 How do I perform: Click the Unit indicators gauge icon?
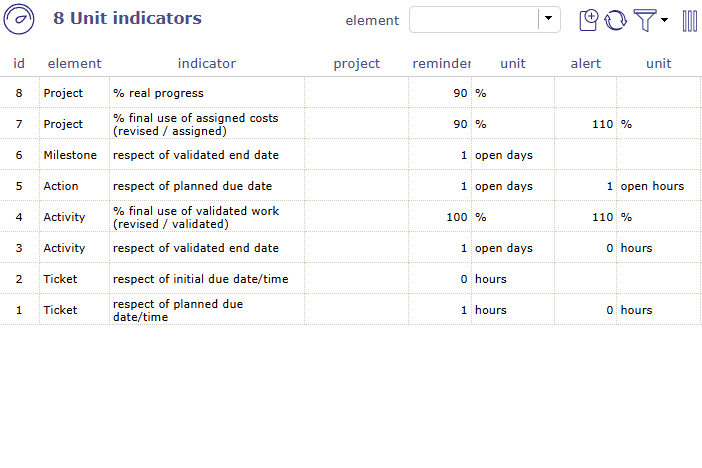pos(20,20)
